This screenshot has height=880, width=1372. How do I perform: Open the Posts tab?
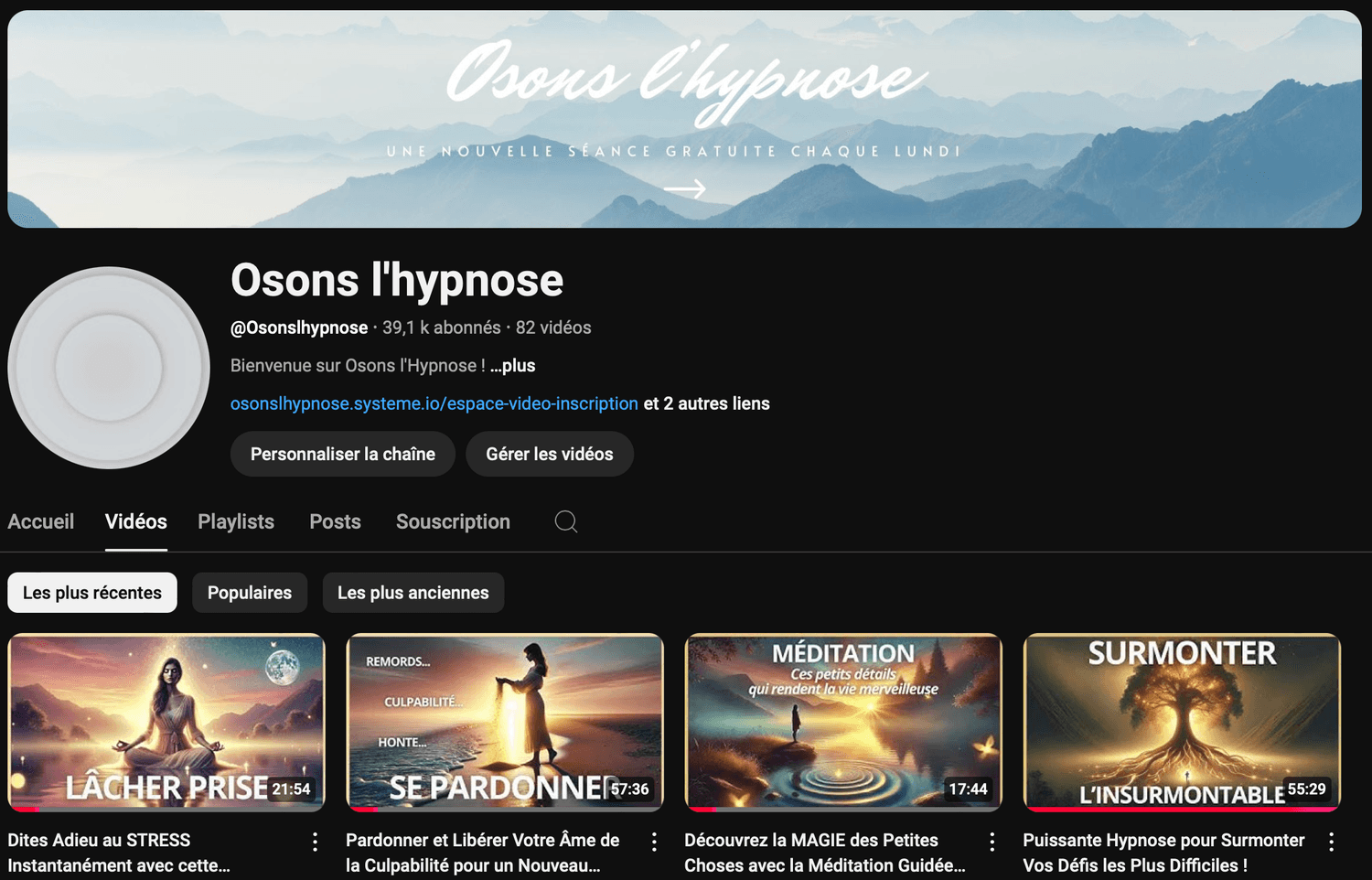point(335,521)
